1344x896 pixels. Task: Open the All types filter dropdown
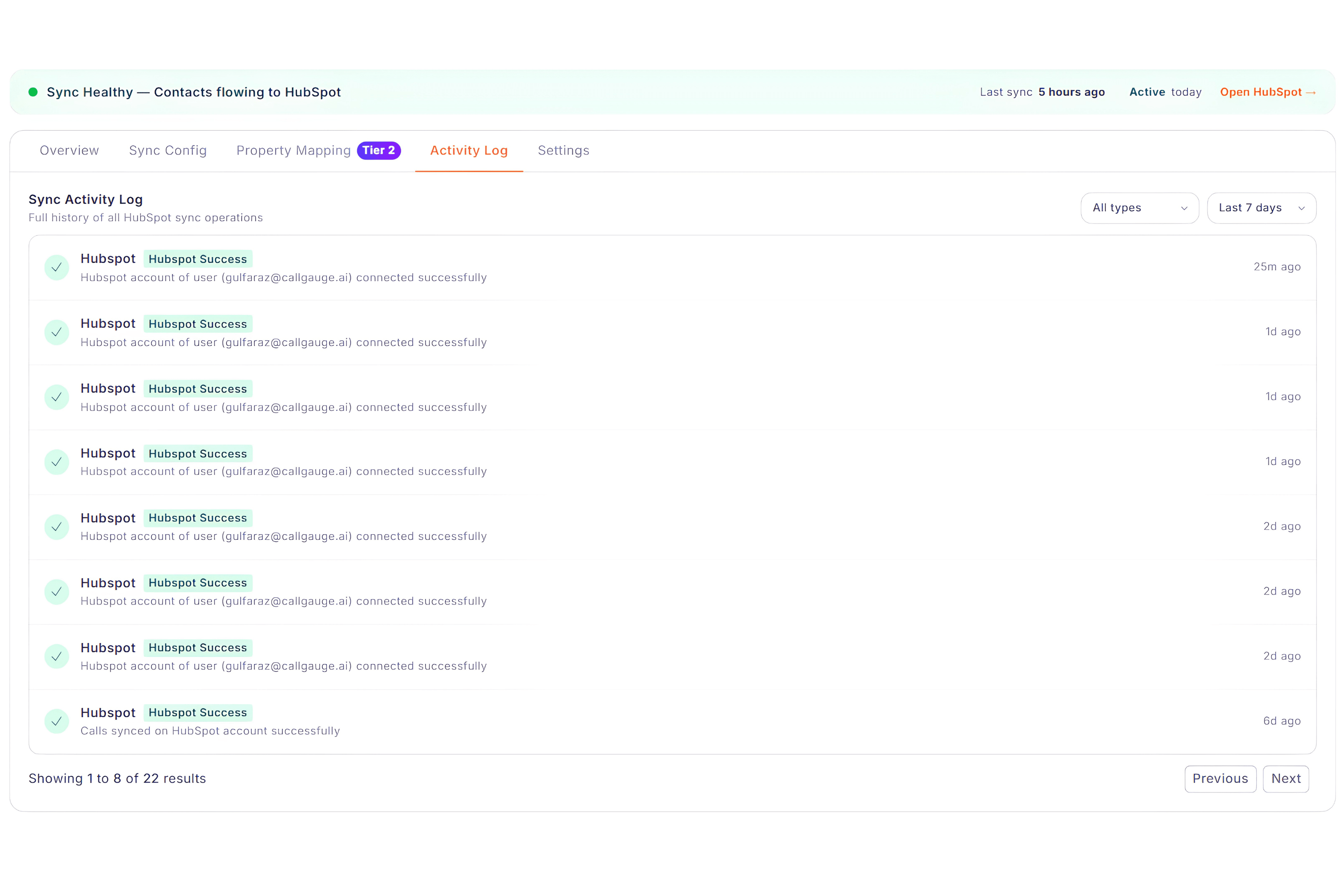tap(1139, 208)
